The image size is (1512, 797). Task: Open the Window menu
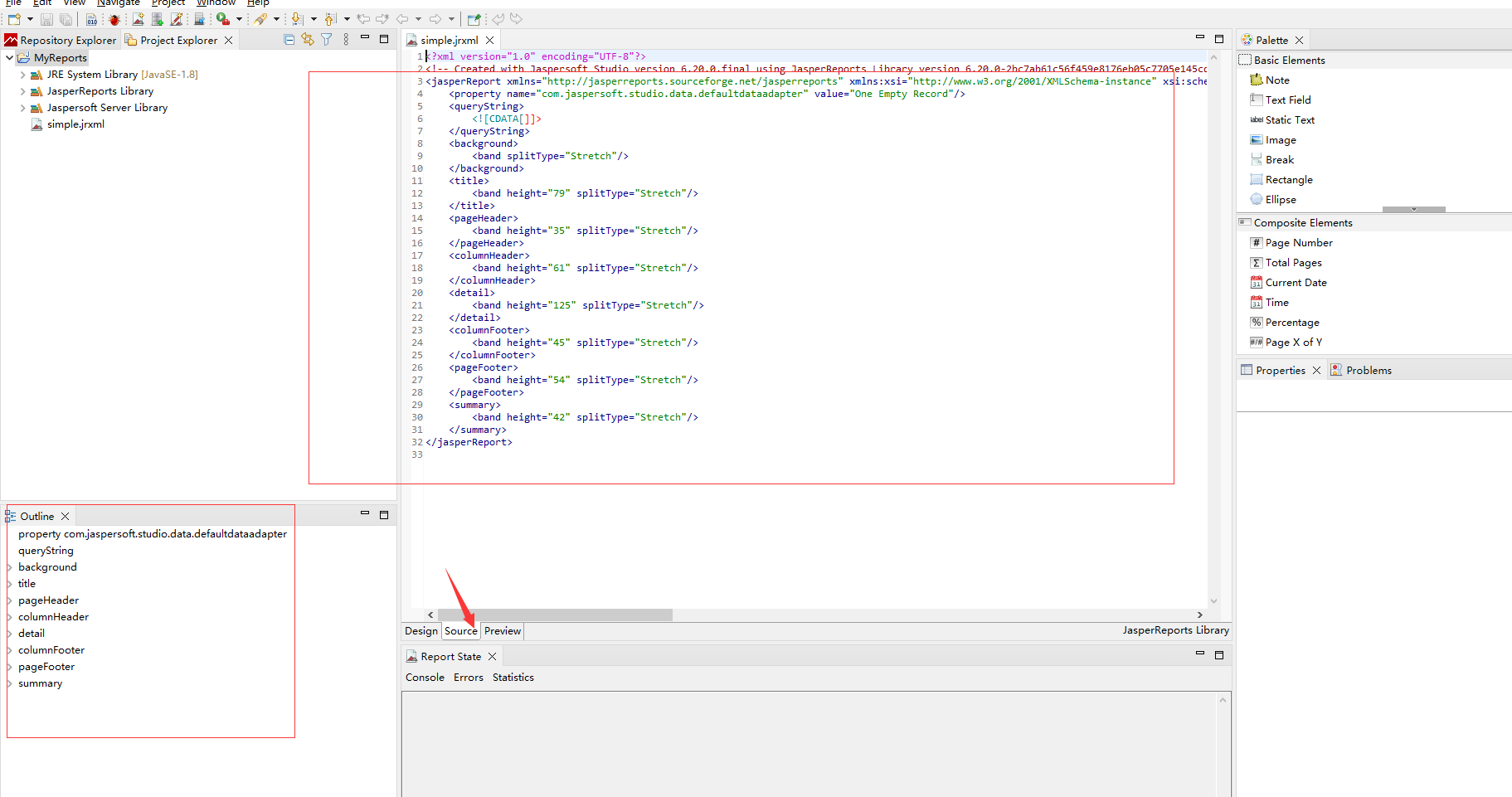point(216,3)
